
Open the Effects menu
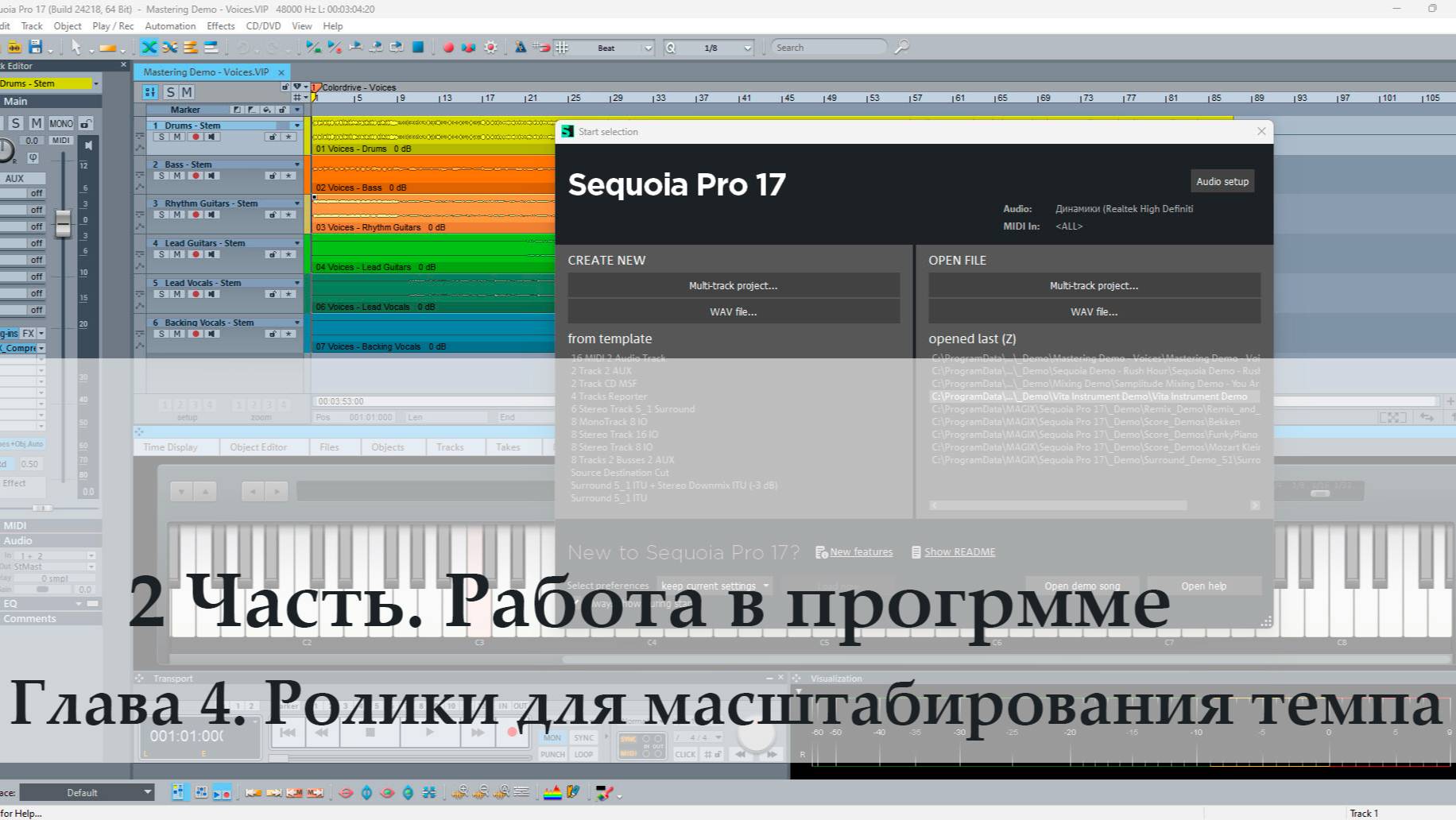point(221,26)
